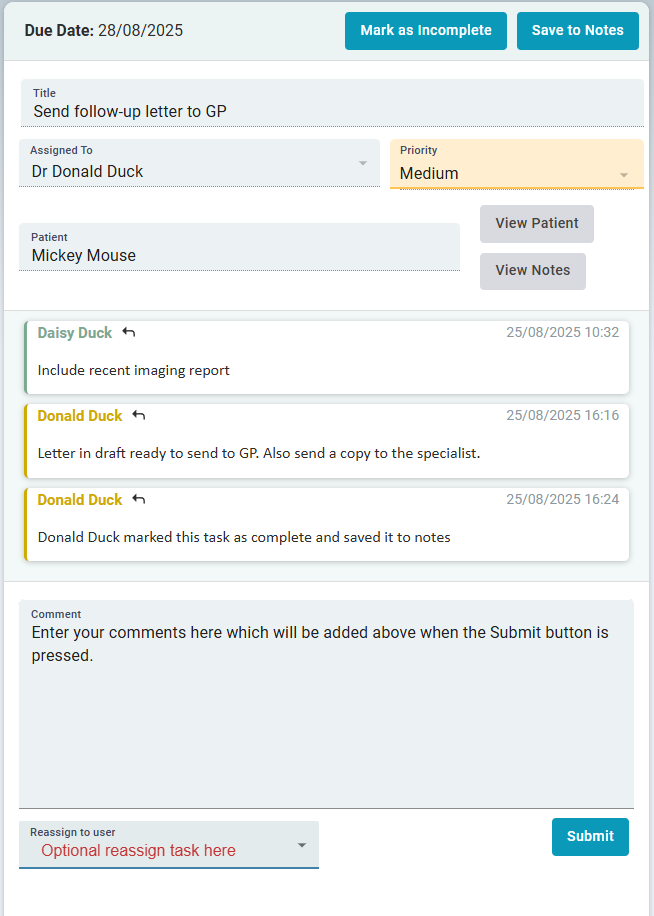This screenshot has height=916, width=654.
Task: Click the Mark as Incomplete button
Action: coord(425,31)
